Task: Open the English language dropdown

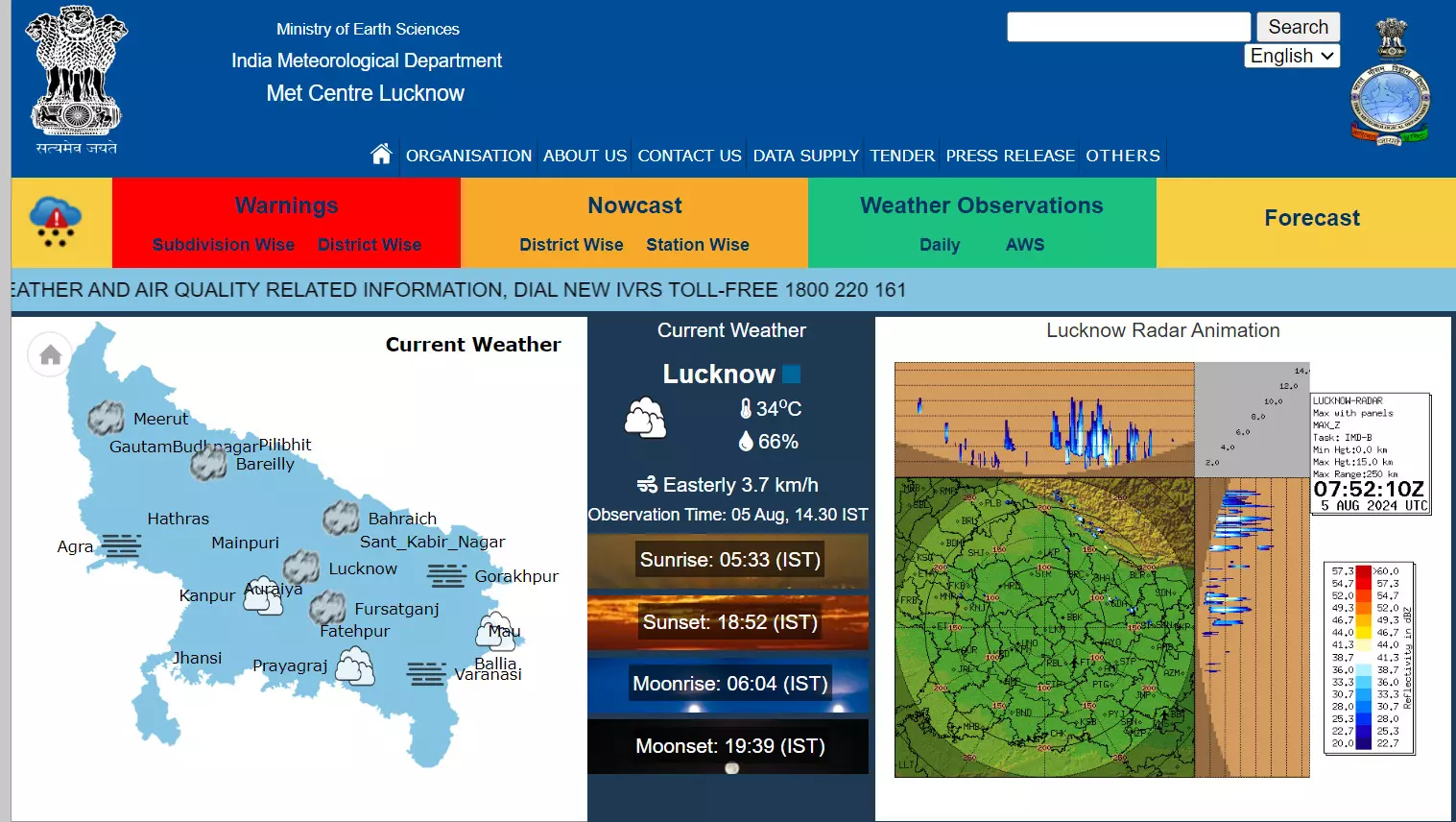Action: (1292, 56)
